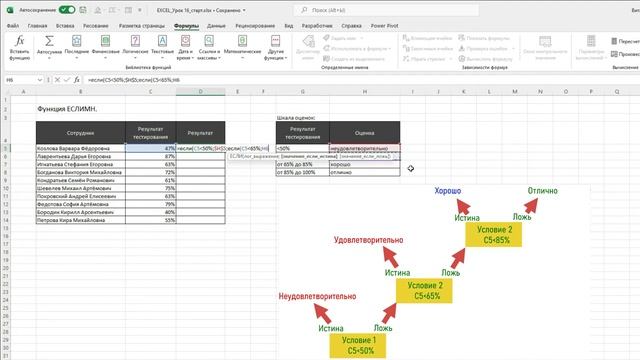Confirm formula entry with the checkmark button
This screenshot has height=360, width=640.
[67, 80]
